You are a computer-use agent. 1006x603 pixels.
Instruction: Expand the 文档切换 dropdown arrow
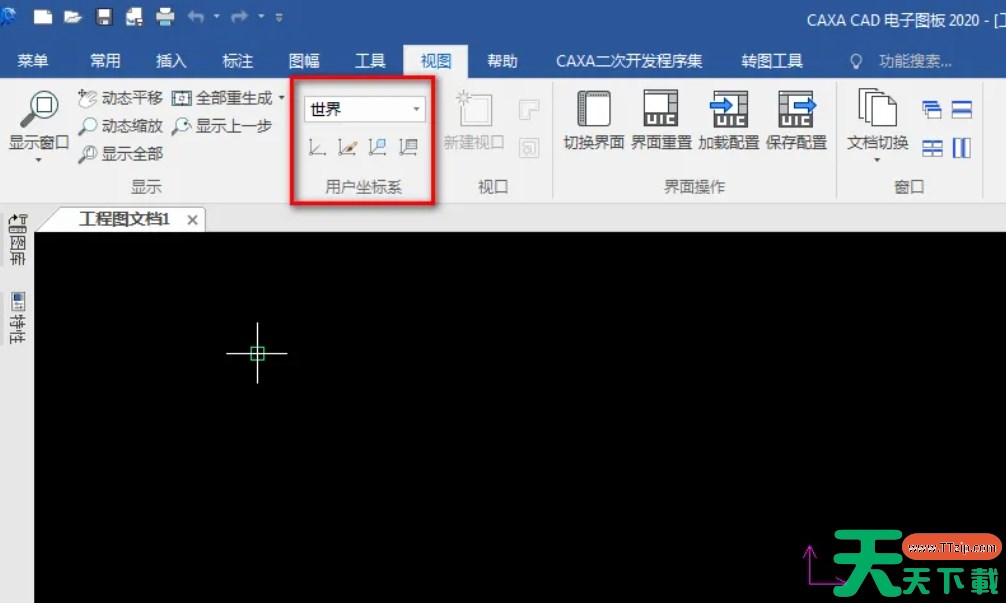click(x=877, y=159)
